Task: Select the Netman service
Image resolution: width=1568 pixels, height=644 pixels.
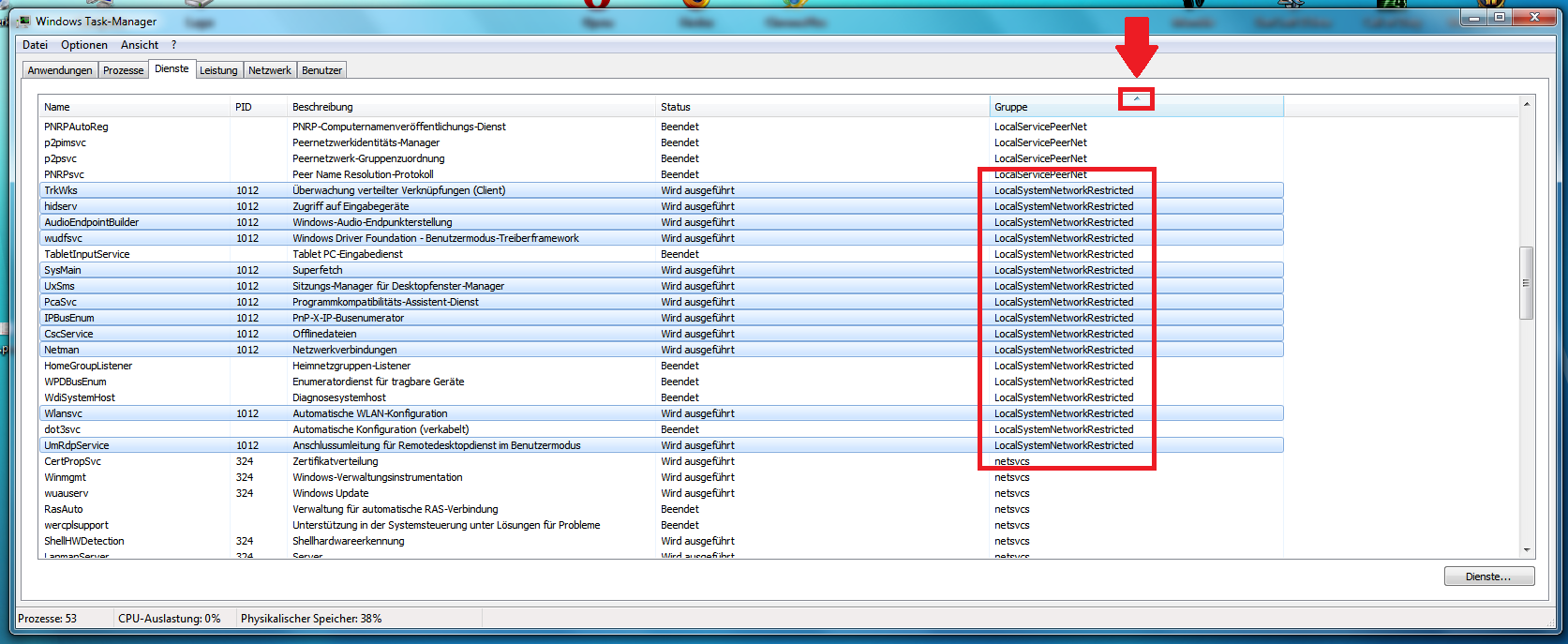Action: 62,350
